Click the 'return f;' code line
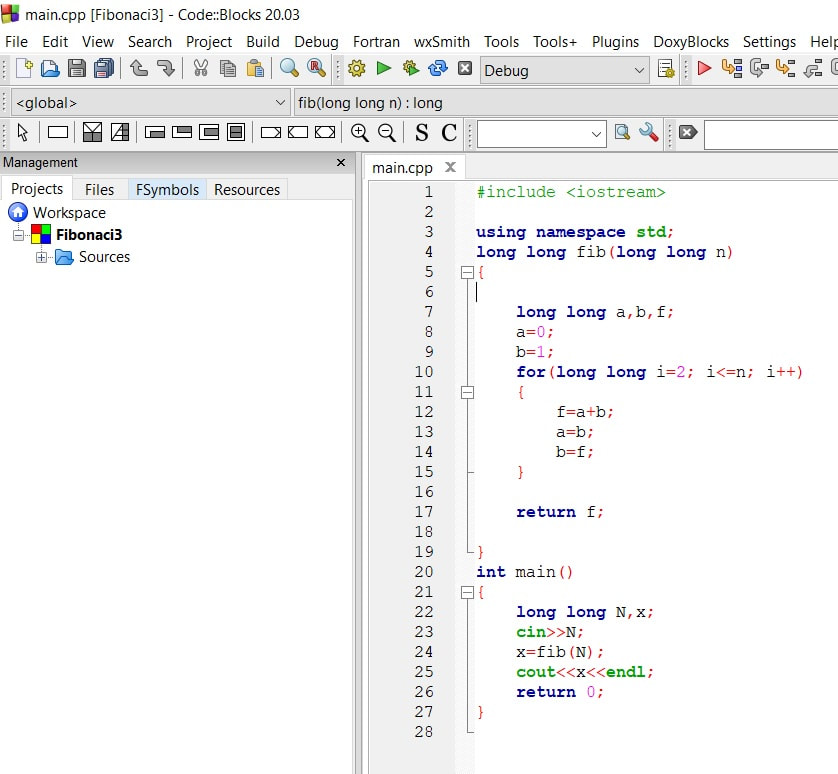Screen dimensions: 838x774 (560, 512)
